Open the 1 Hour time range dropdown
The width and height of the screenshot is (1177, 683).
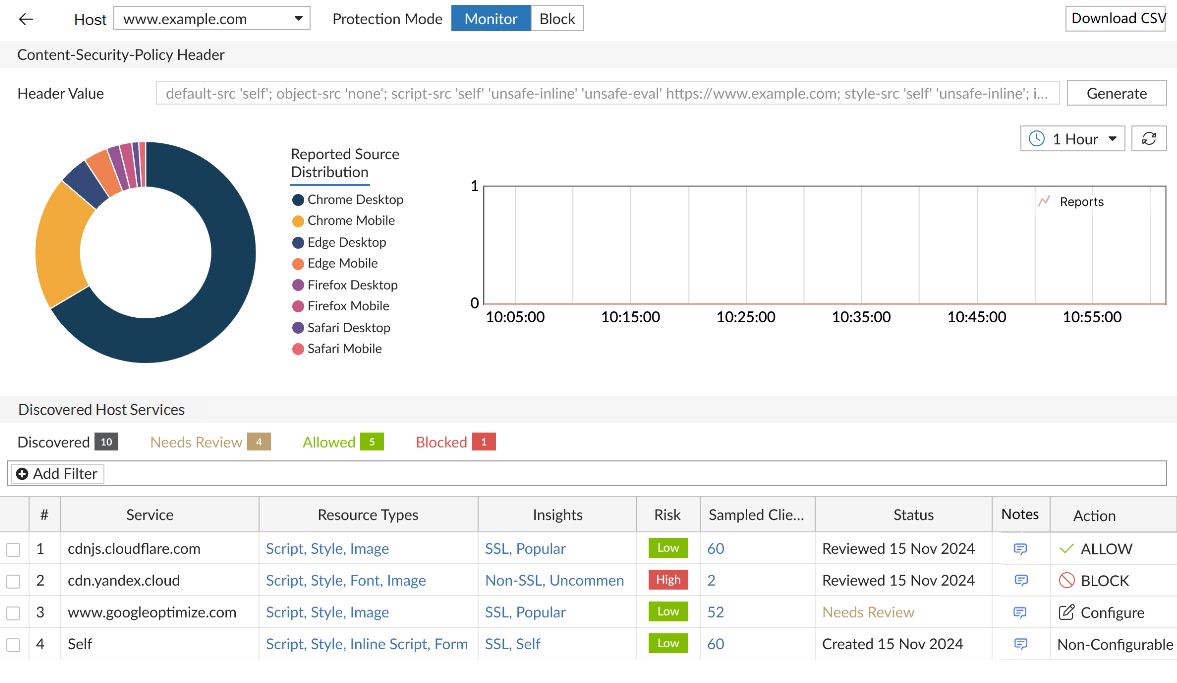click(x=1072, y=139)
